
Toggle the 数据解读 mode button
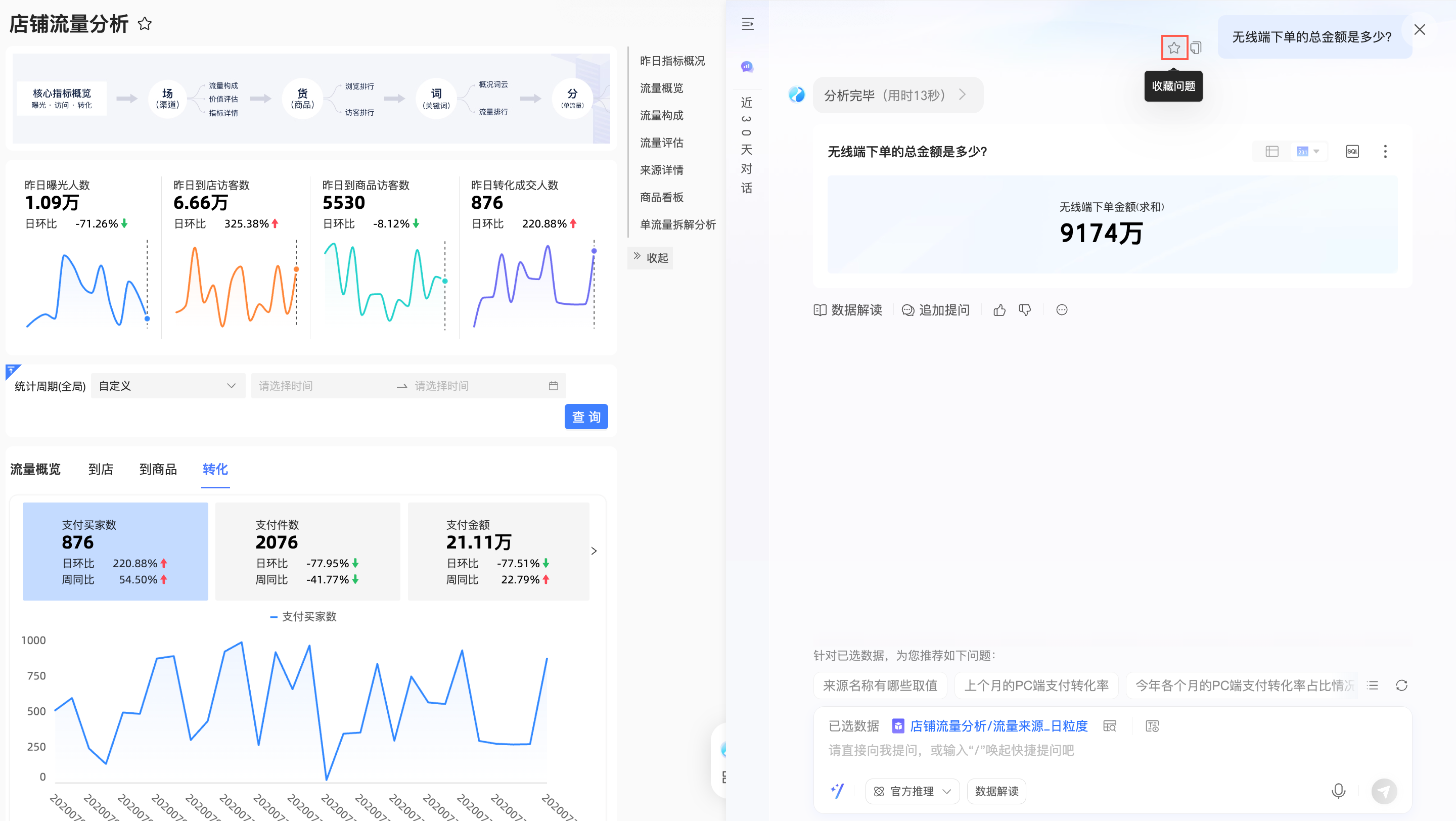click(x=996, y=791)
